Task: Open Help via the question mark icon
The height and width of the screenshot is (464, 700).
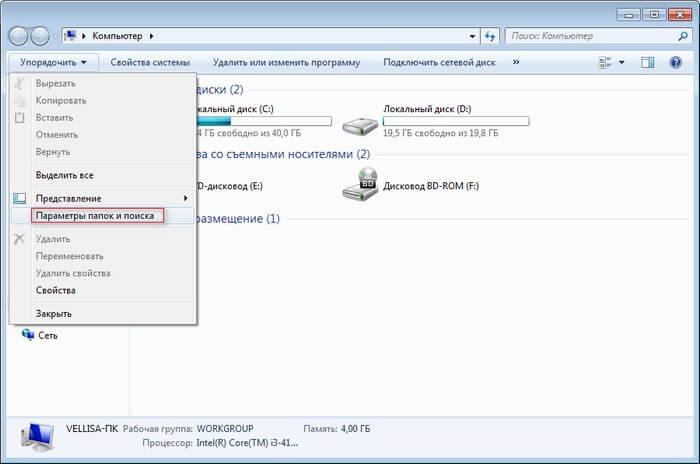Action: [x=676, y=62]
